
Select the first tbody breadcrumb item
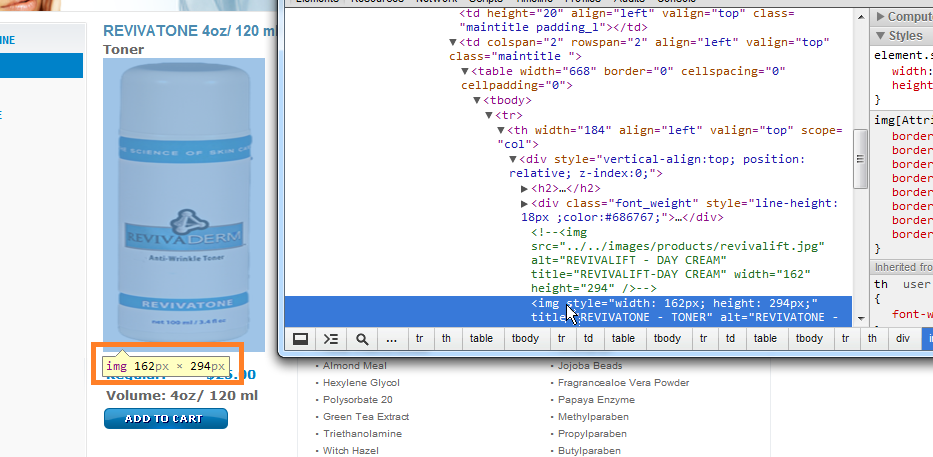(x=525, y=339)
